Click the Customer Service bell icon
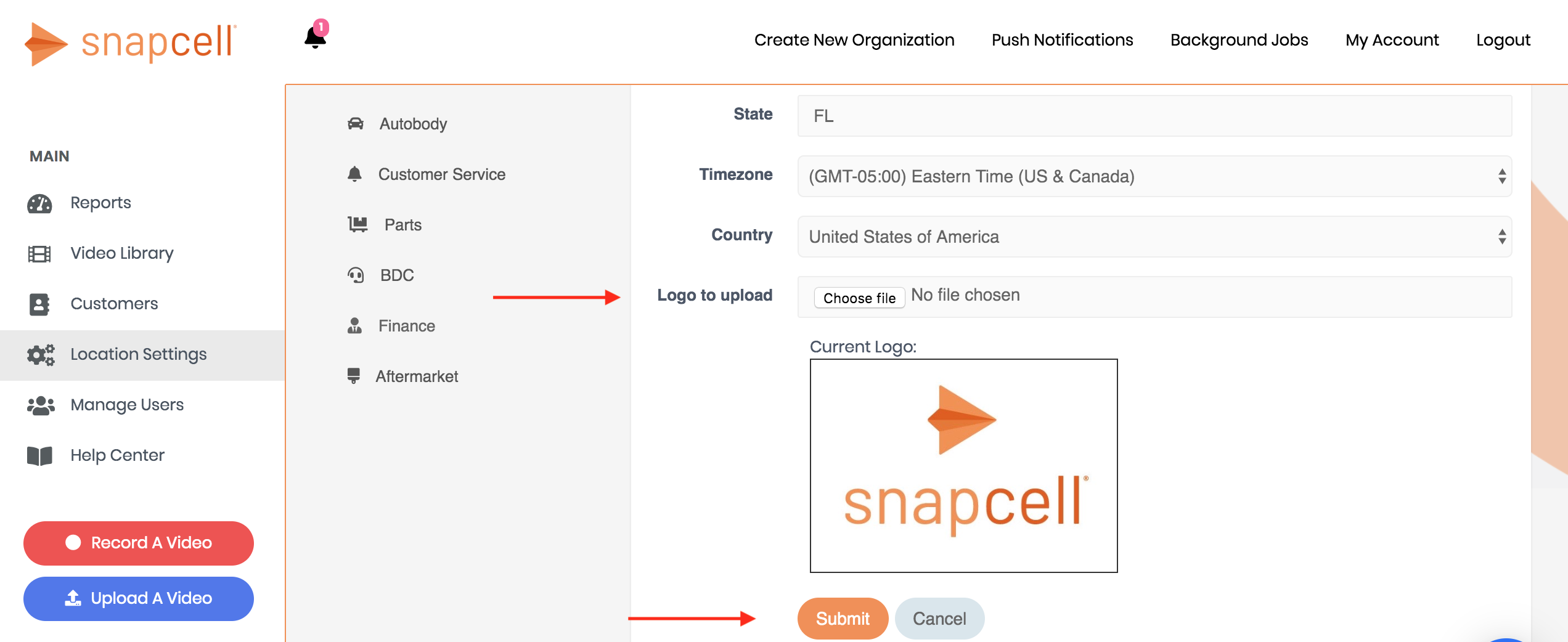 coord(355,174)
